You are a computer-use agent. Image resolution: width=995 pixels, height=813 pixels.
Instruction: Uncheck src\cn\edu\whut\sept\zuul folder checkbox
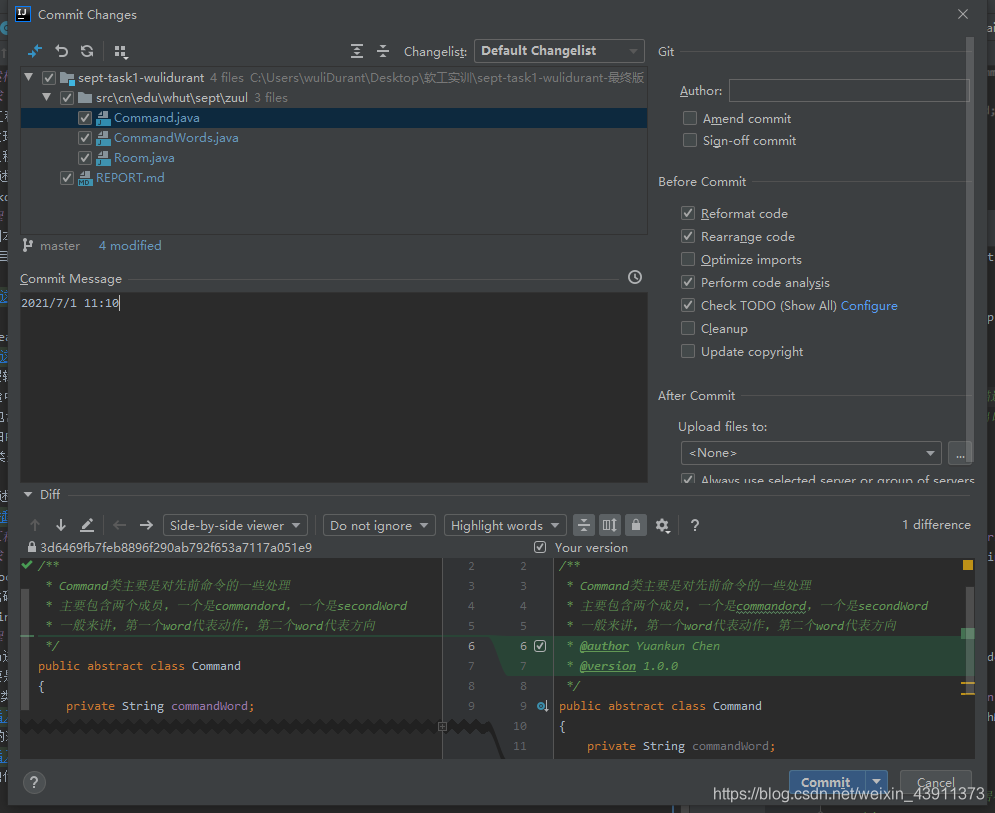click(67, 98)
